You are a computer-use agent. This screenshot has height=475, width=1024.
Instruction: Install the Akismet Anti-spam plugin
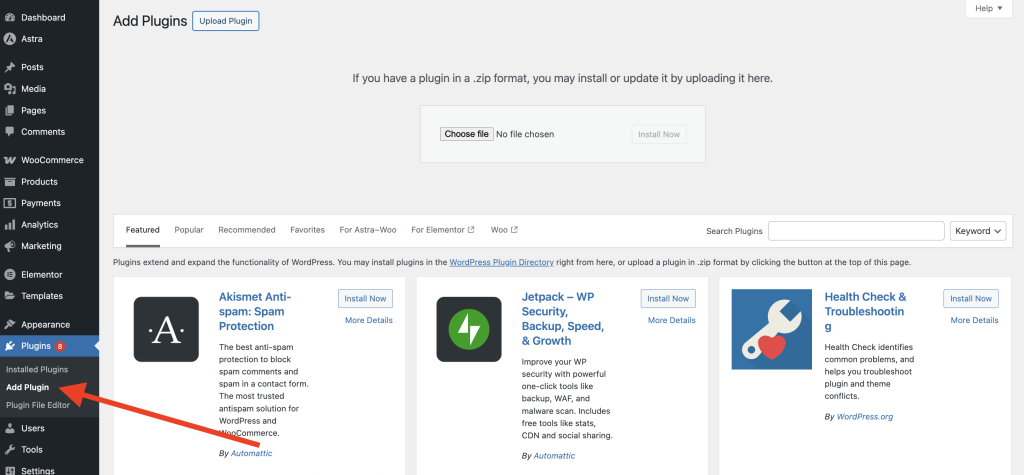(365, 299)
